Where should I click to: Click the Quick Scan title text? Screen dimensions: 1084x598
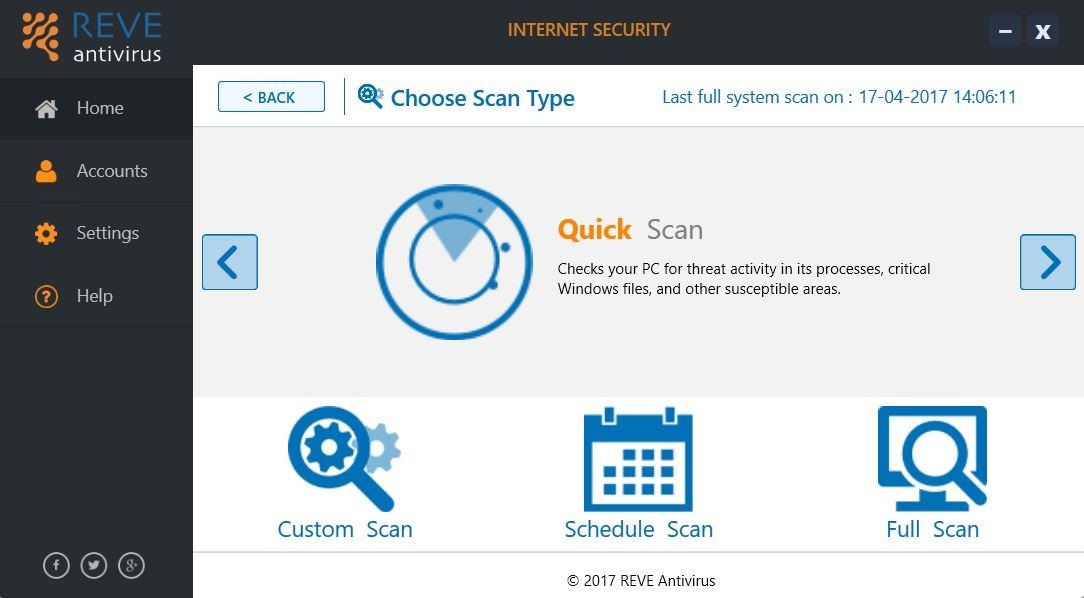pos(630,230)
